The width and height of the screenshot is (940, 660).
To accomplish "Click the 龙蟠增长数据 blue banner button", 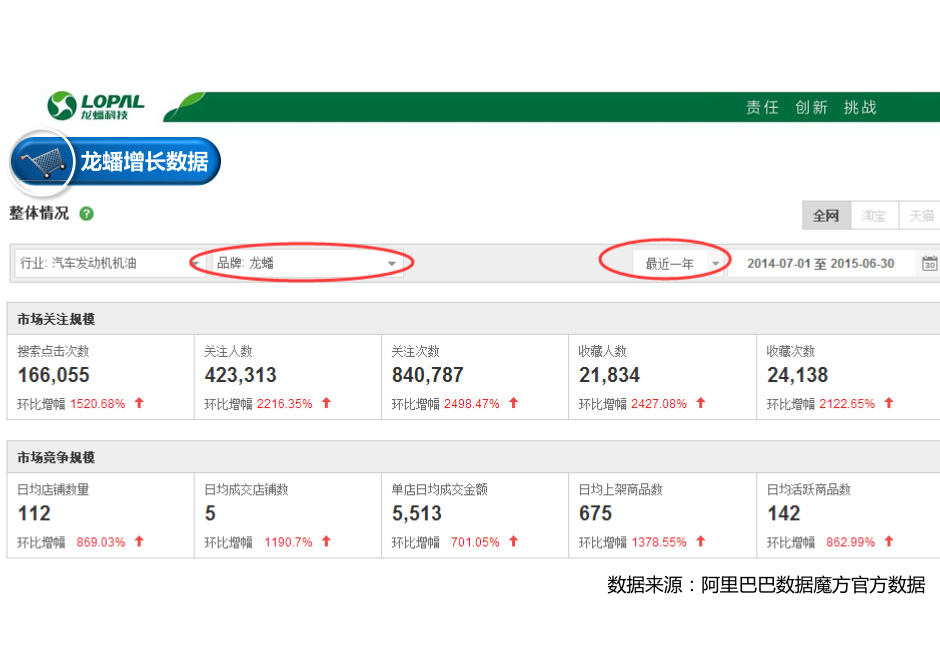I will [x=116, y=162].
